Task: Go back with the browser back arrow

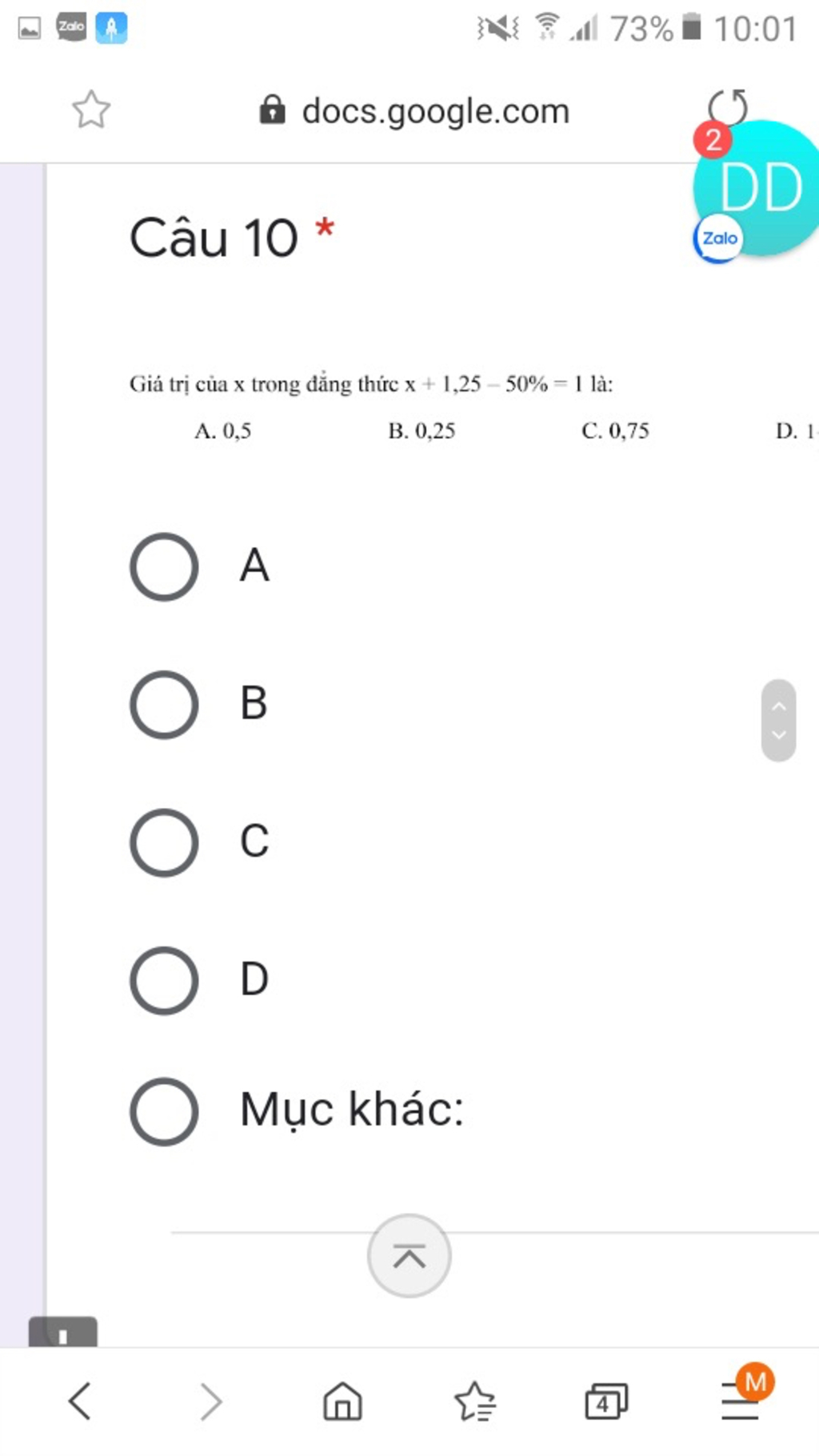Action: [x=79, y=1401]
